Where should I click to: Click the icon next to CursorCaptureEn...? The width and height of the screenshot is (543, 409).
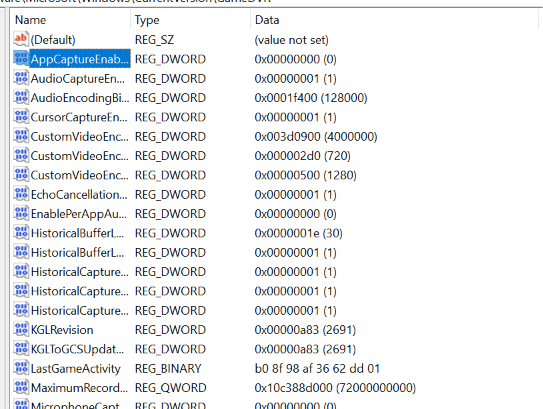[x=21, y=117]
